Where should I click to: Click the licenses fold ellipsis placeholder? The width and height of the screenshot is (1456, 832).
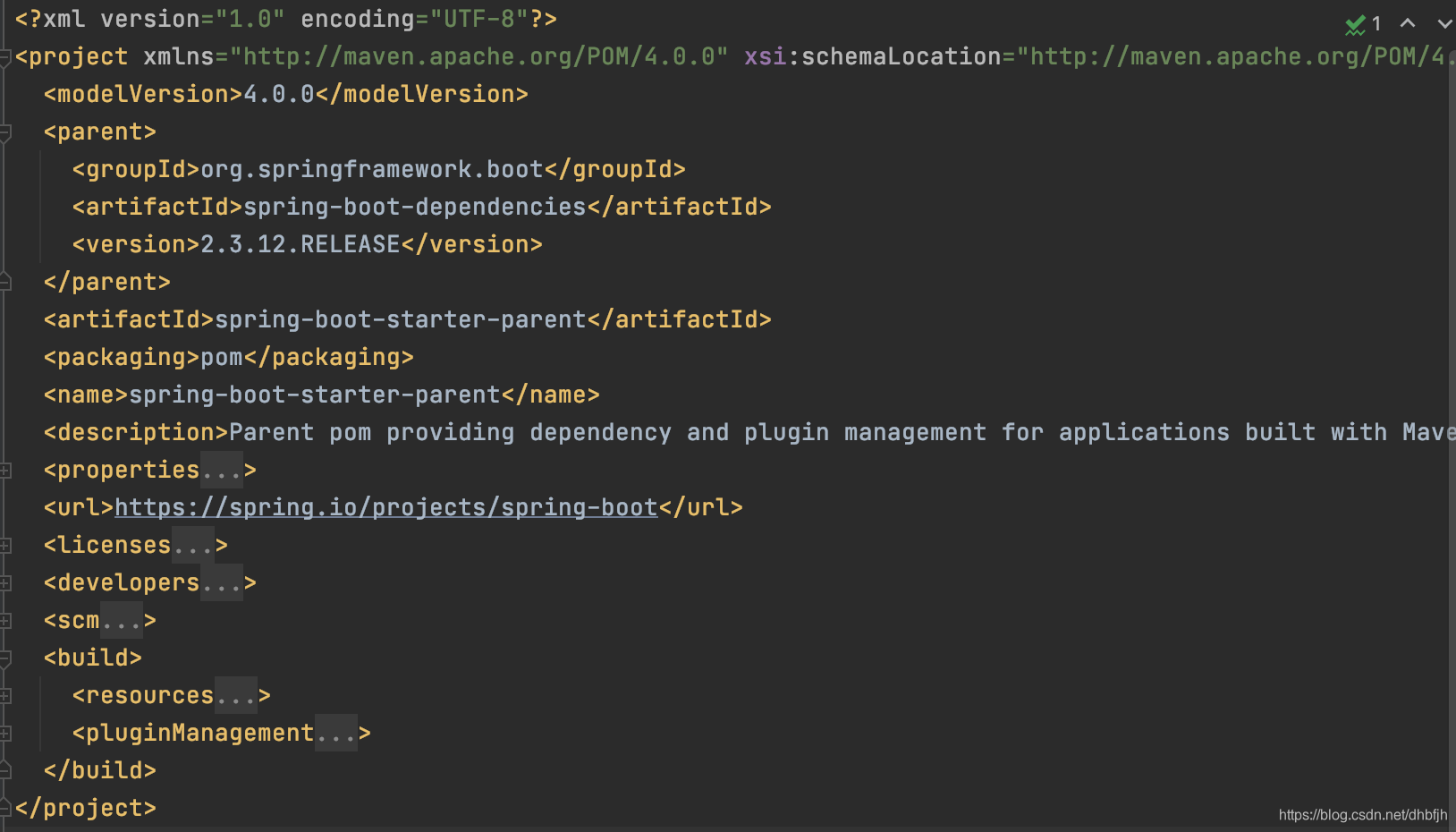click(193, 545)
